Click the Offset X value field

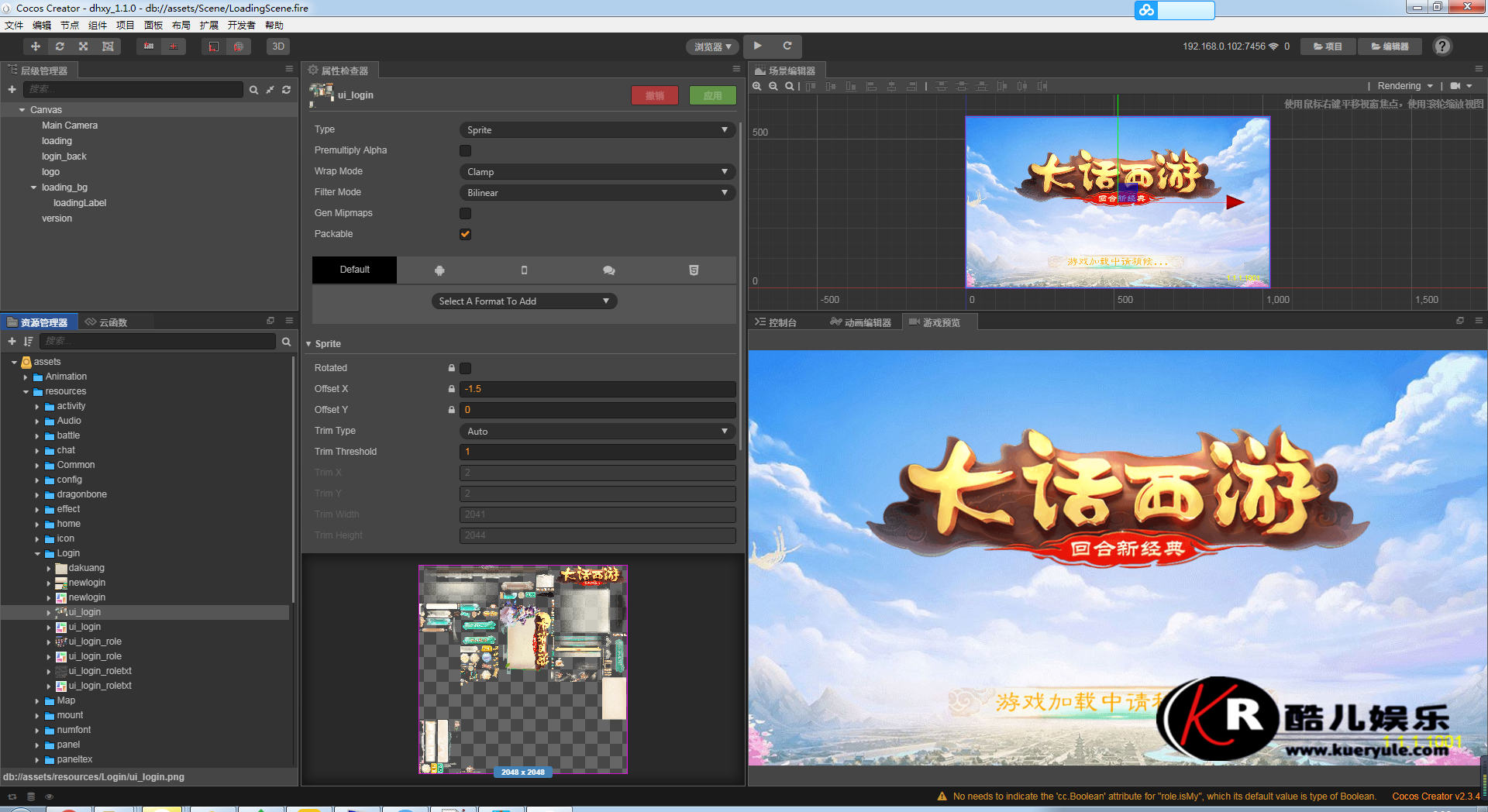(x=598, y=389)
